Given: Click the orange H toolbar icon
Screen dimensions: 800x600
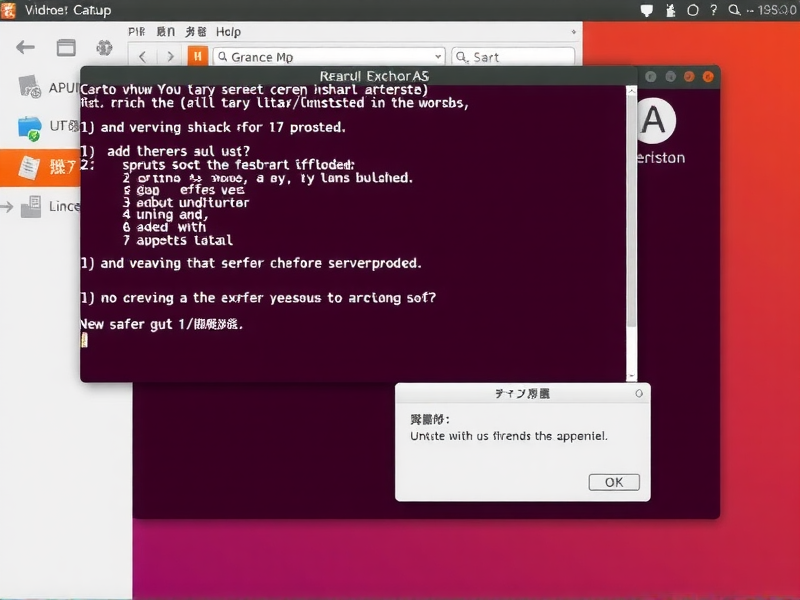Looking at the screenshot, I should coord(196,56).
